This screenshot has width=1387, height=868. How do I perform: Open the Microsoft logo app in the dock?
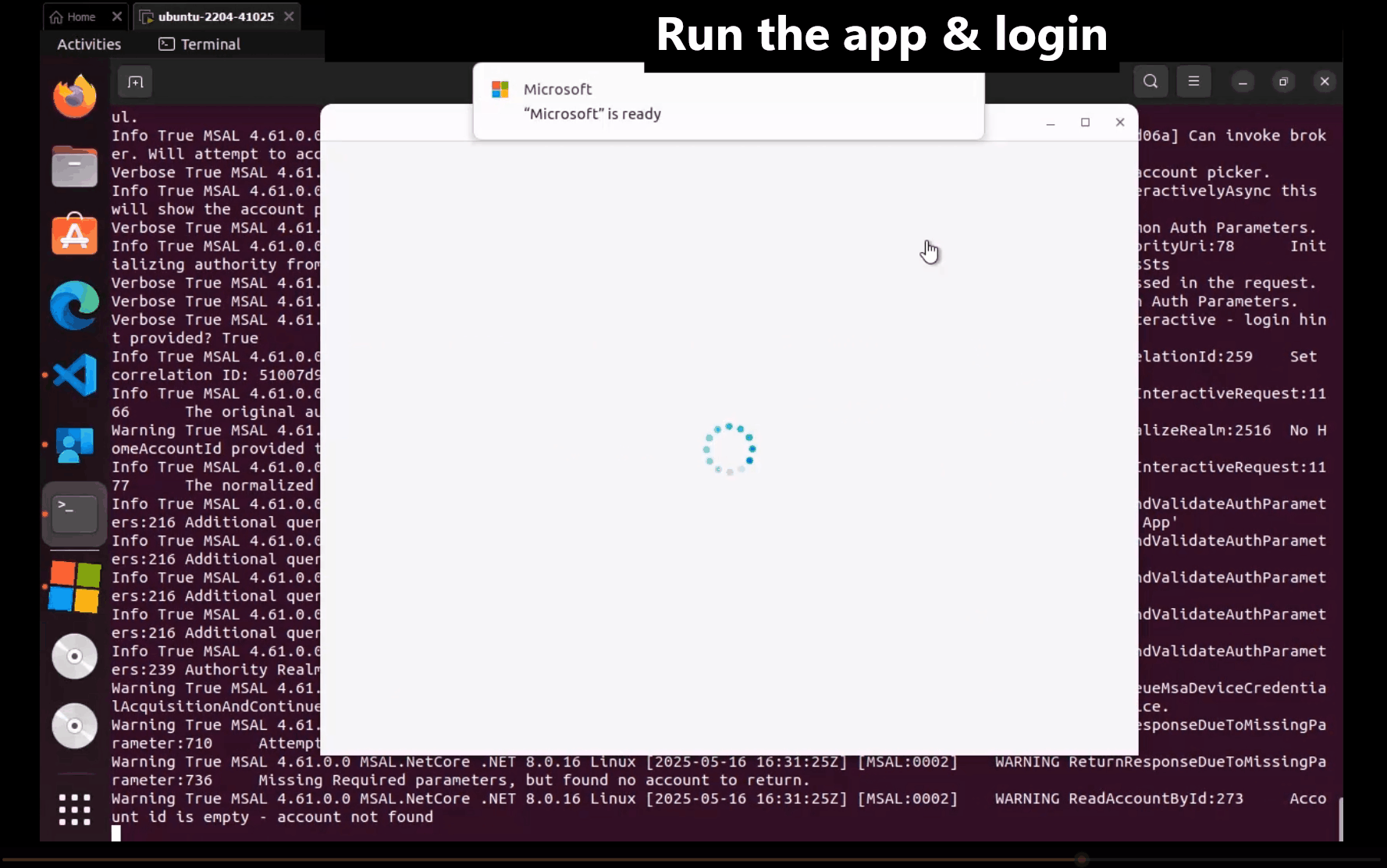click(74, 587)
